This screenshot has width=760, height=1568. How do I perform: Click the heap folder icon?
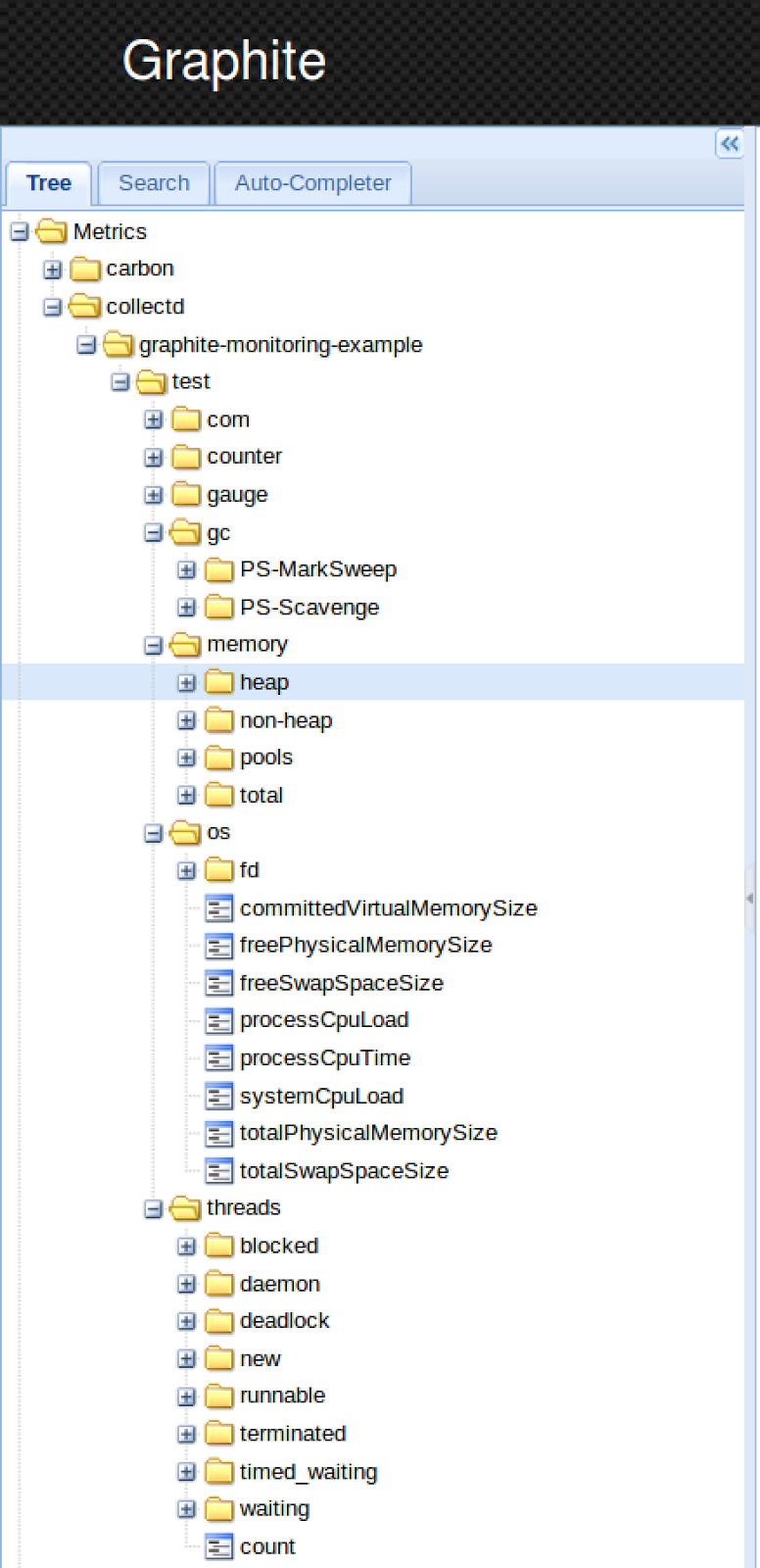tap(219, 682)
